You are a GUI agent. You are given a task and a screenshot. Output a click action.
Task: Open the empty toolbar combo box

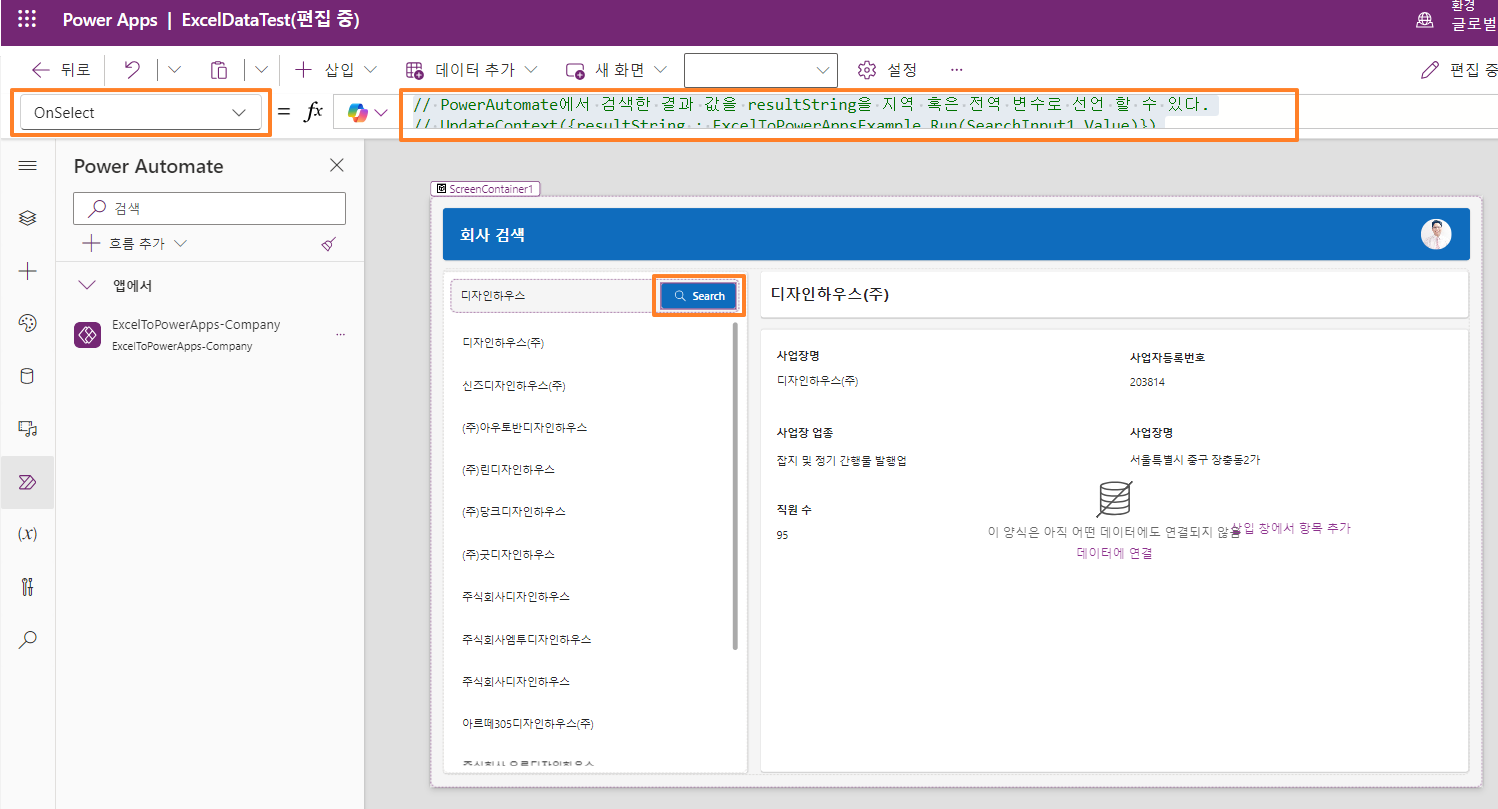[x=761, y=70]
